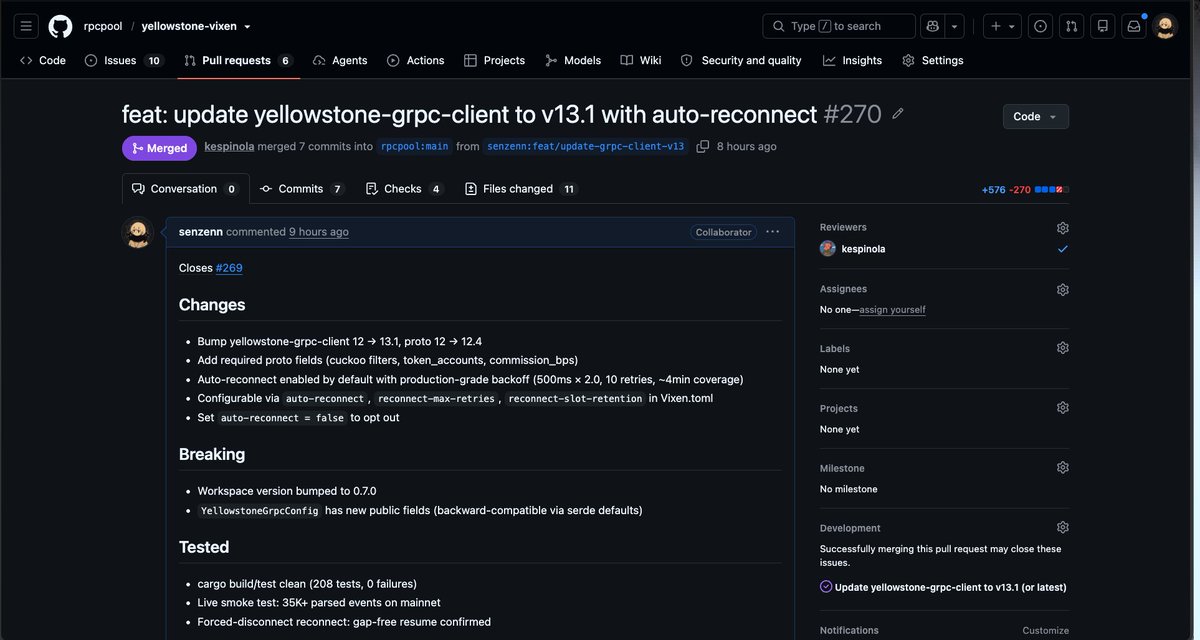Viewport: 1200px width, 640px height.
Task: Open the Projects tab
Action: 494,60
